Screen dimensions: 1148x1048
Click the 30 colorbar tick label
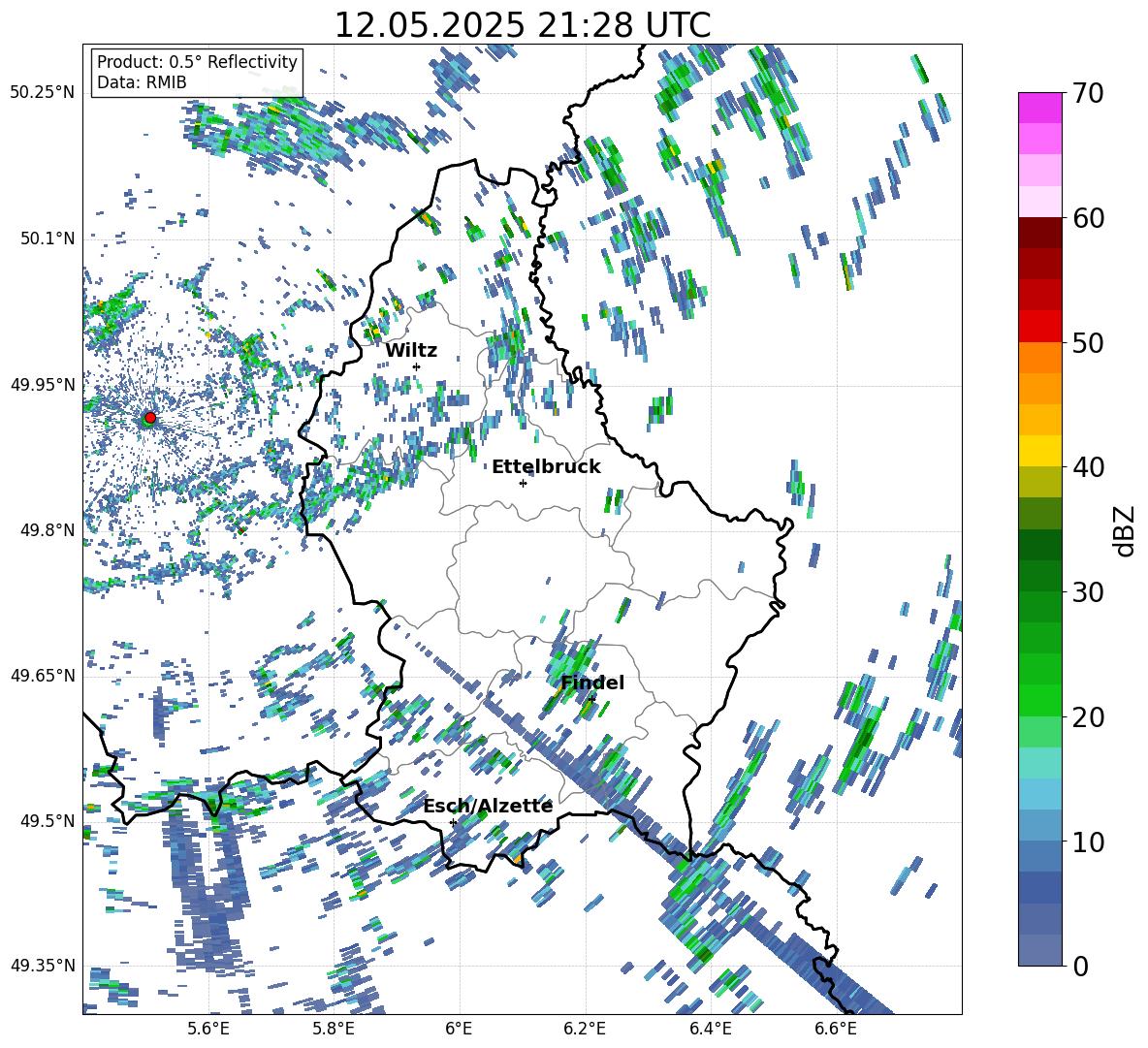pyautogui.click(x=1089, y=592)
